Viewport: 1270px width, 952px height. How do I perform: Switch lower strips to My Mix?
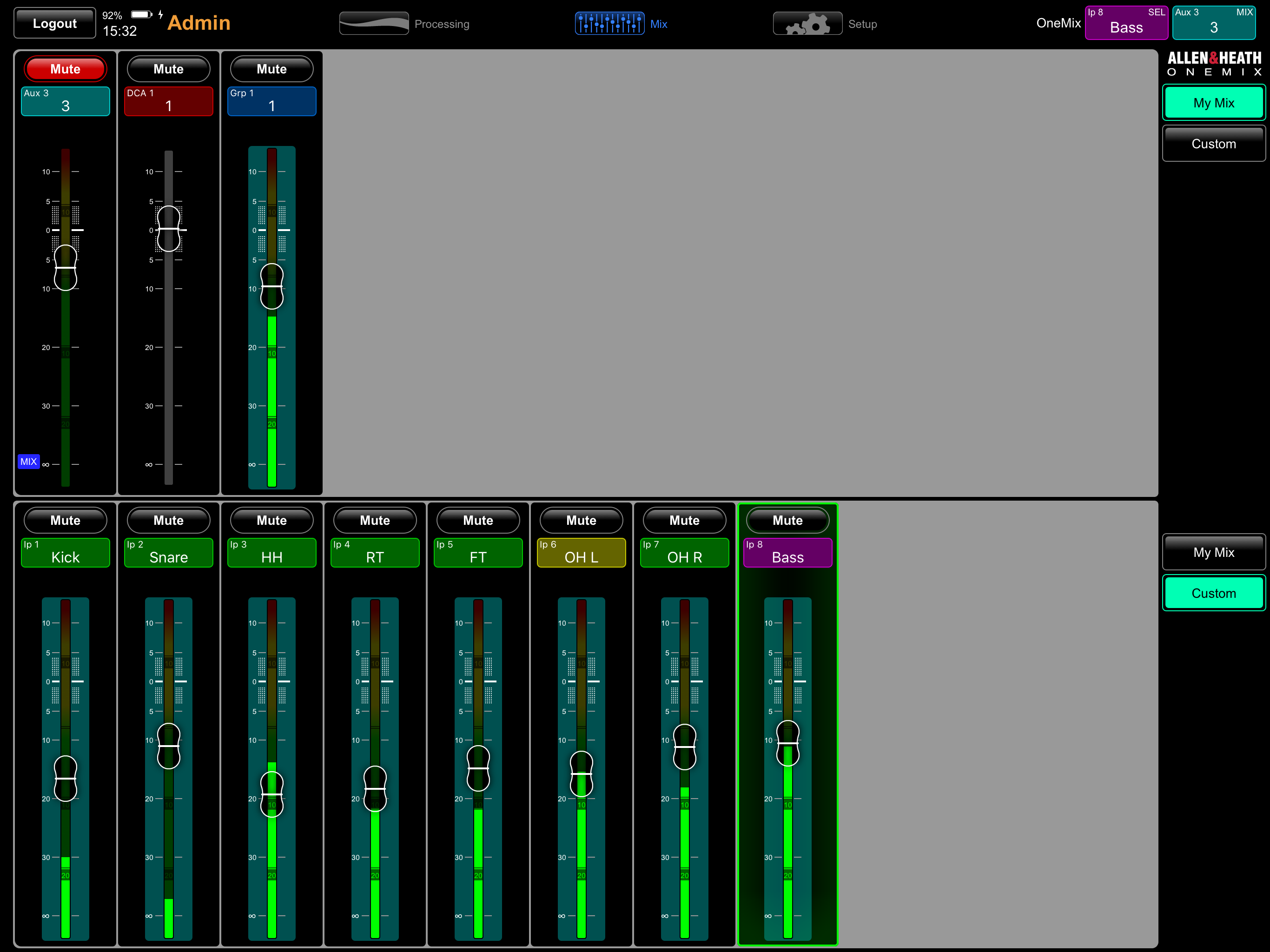(1213, 552)
